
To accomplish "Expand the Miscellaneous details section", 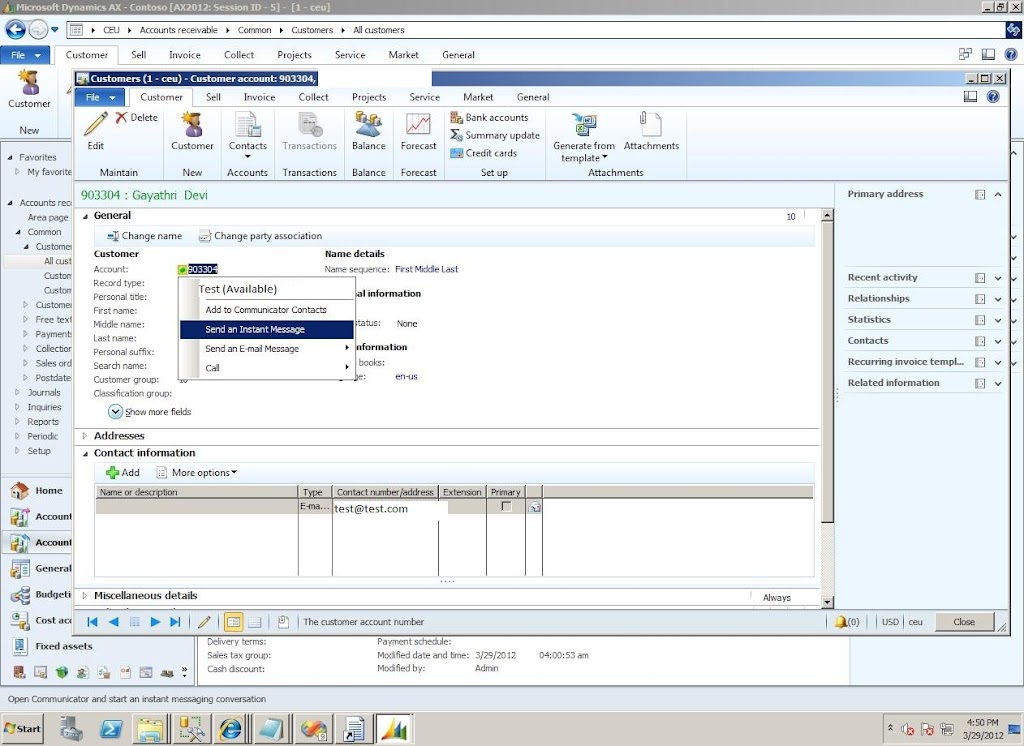I will tap(85, 596).
